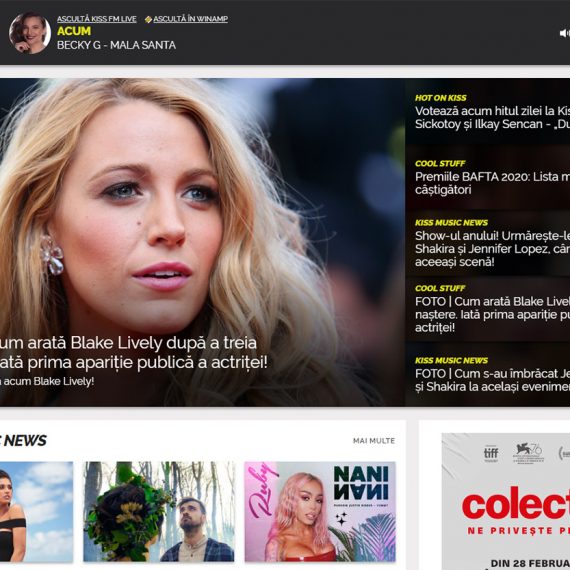The width and height of the screenshot is (570, 570).
Task: Click the Blake Lively headline in the main banner
Action: click(x=133, y=353)
